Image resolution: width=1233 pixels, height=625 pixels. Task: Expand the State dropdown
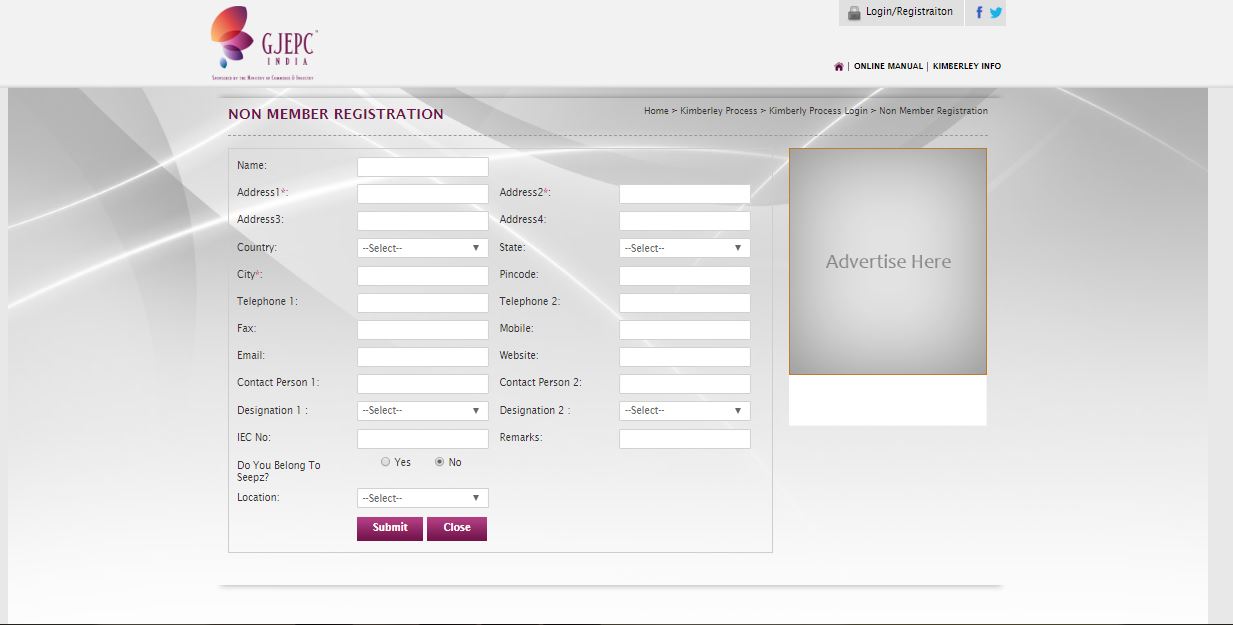(684, 248)
